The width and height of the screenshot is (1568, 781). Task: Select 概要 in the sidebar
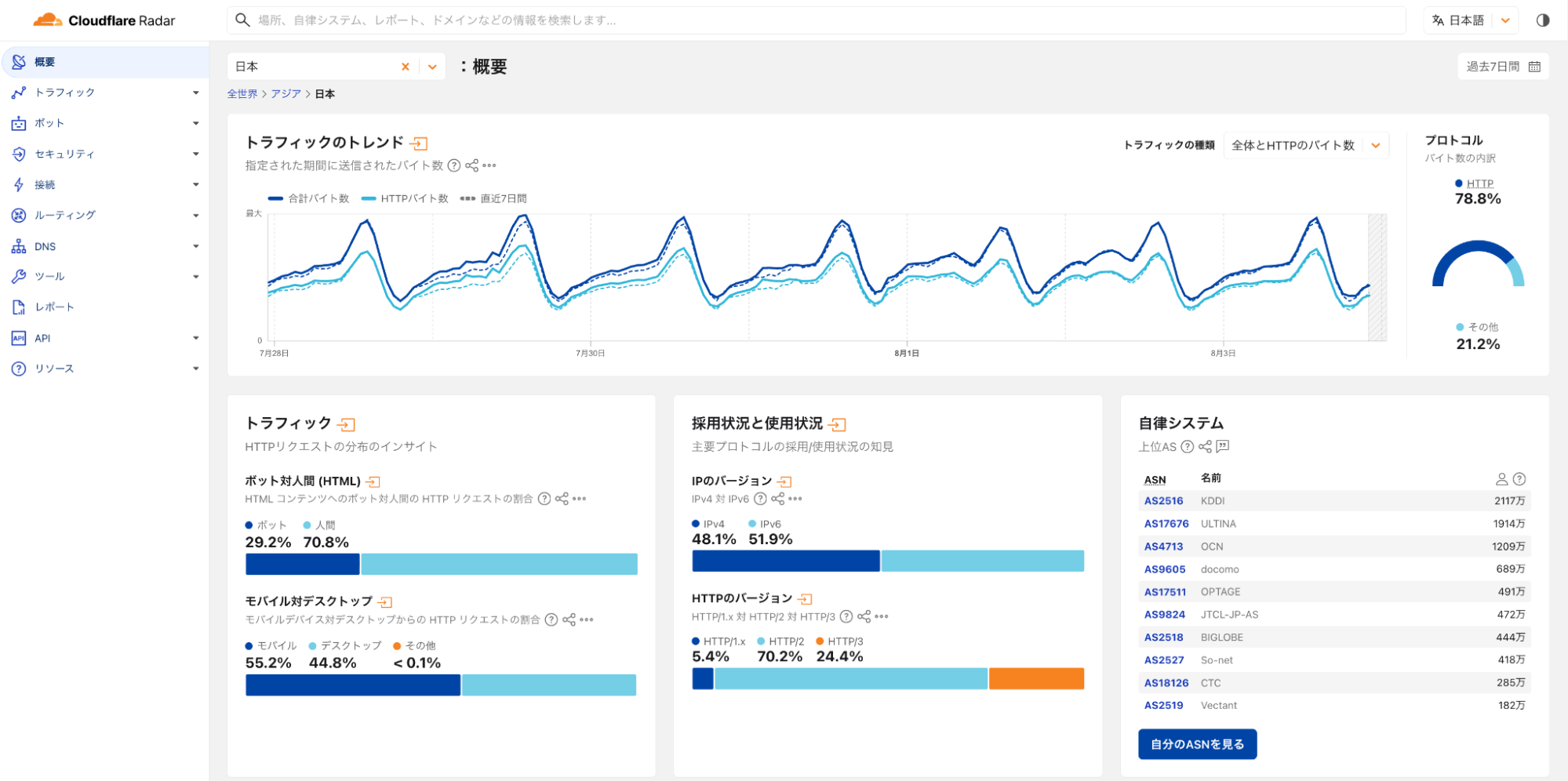(105, 62)
